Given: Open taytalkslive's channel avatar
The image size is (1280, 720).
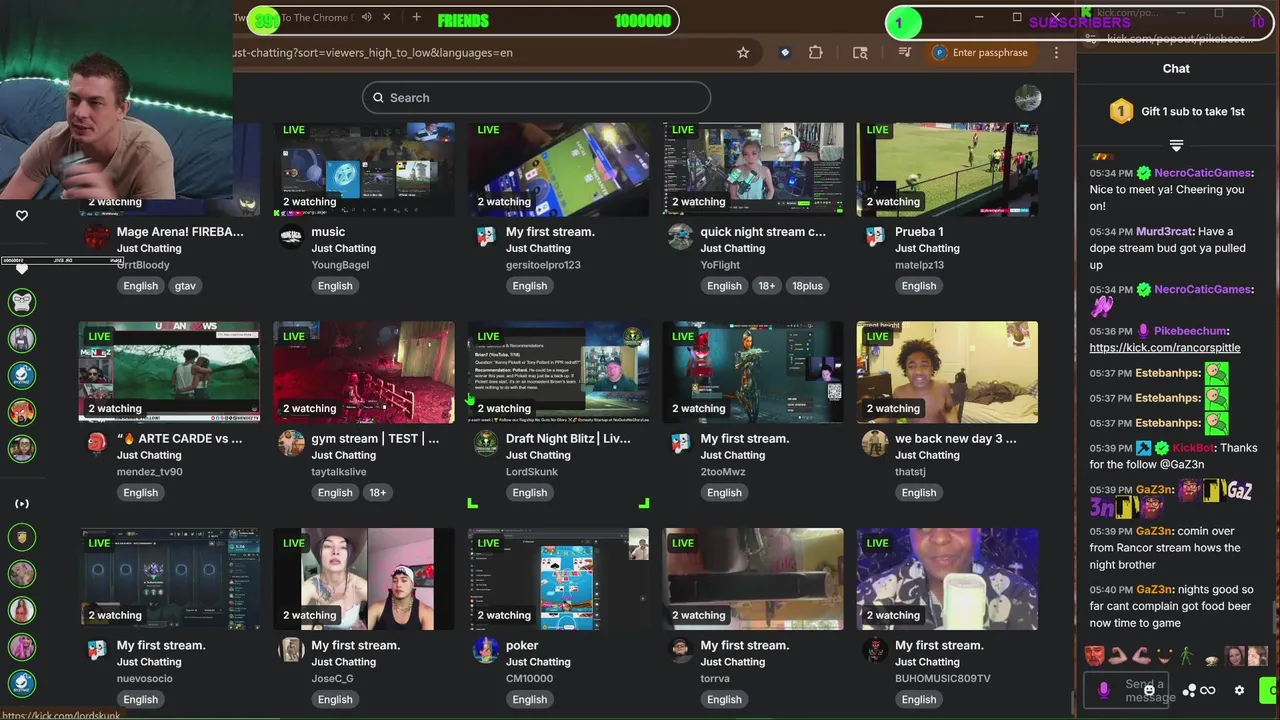Looking at the screenshot, I should [291, 444].
